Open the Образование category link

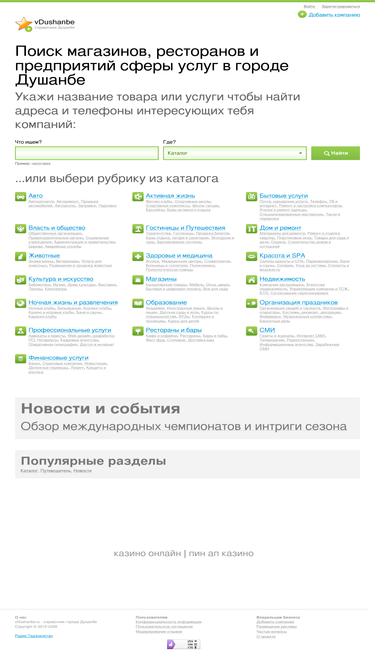point(166,302)
